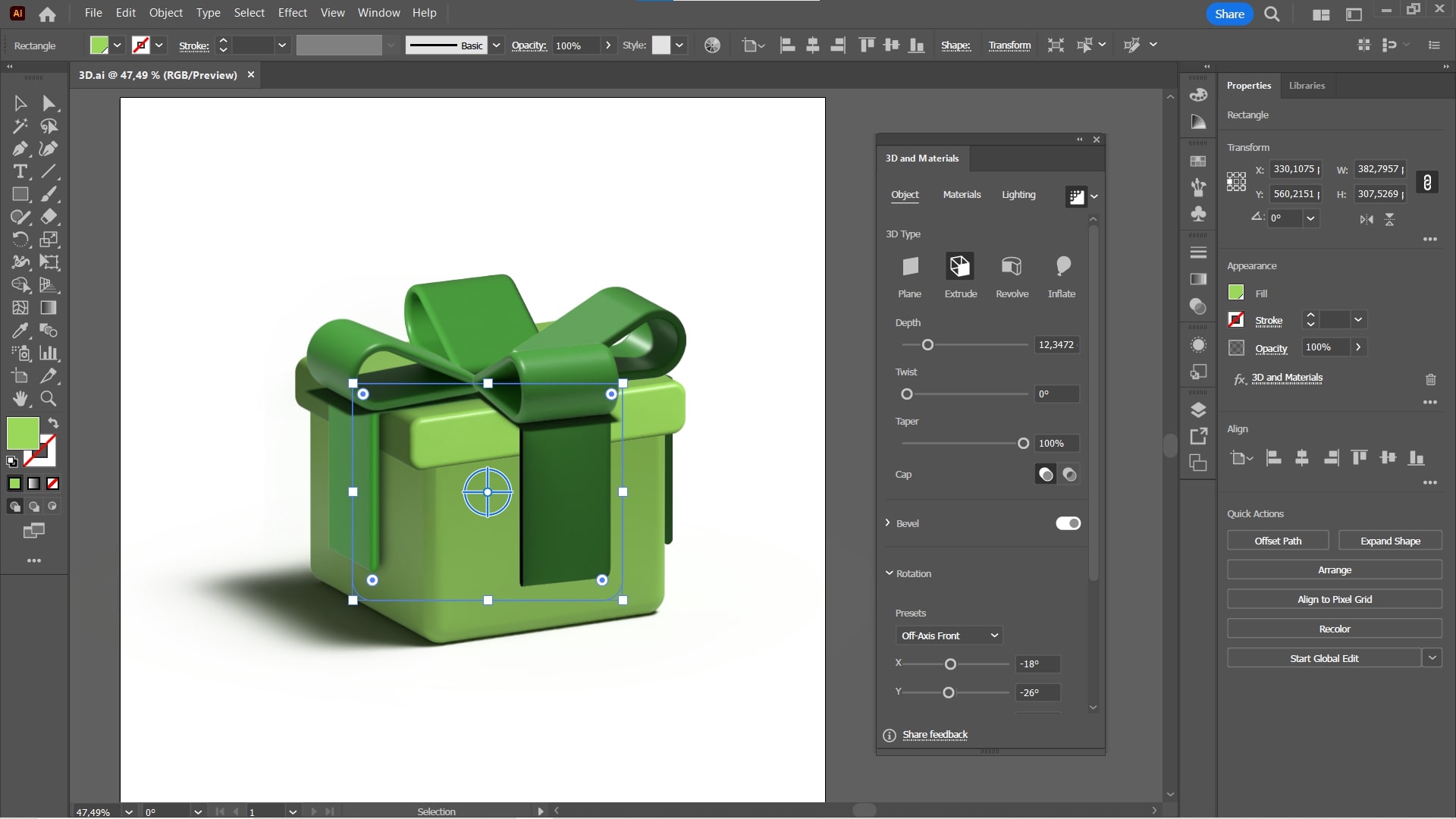The width and height of the screenshot is (1456, 819).
Task: Switch to the Materials tab
Action: point(961,194)
